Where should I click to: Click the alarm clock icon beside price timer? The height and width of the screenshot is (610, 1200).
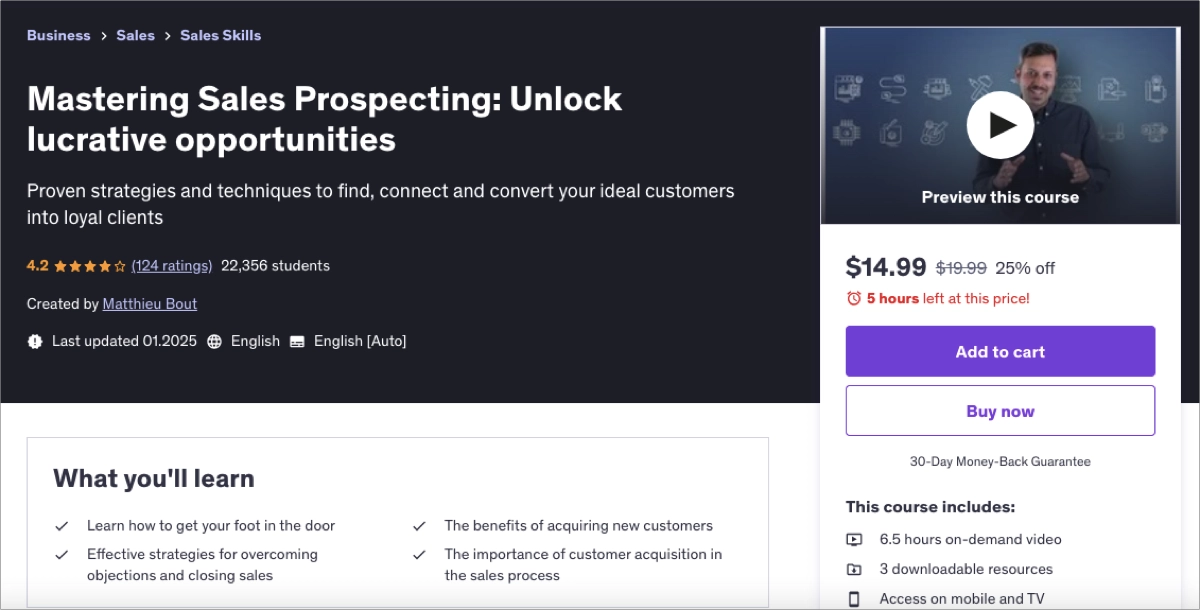pos(854,298)
